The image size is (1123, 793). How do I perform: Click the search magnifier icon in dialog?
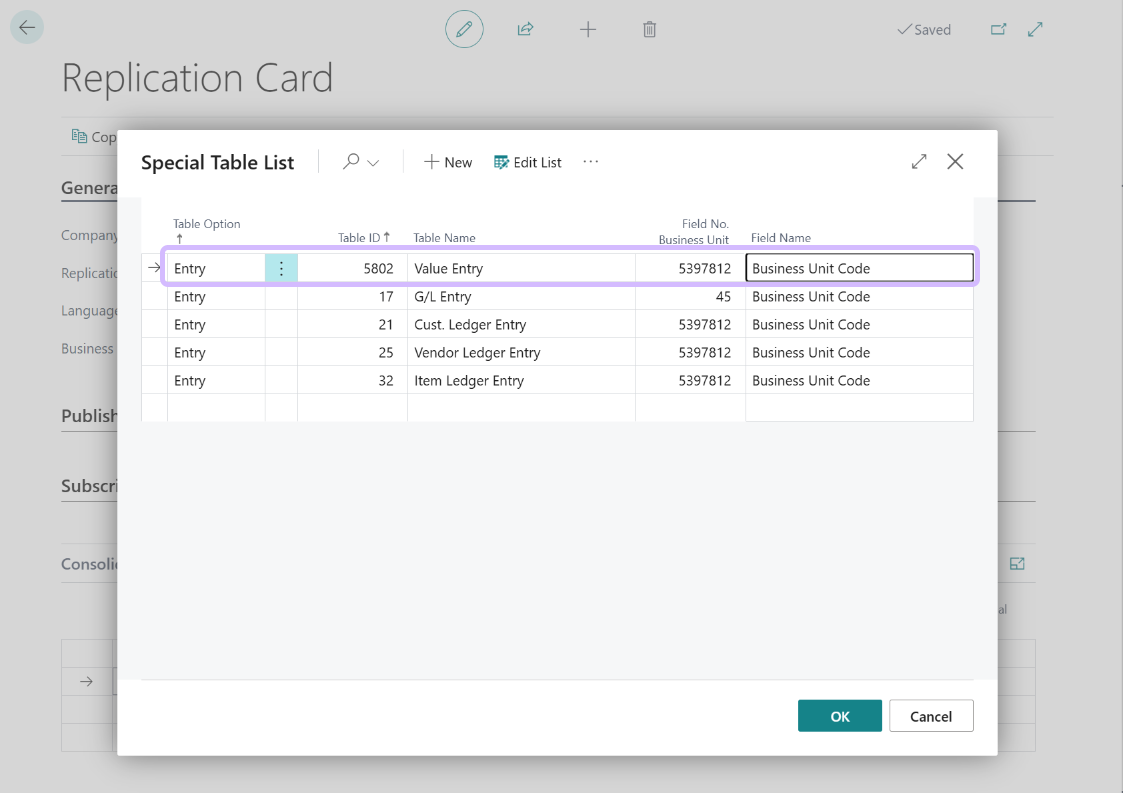[x=351, y=161]
